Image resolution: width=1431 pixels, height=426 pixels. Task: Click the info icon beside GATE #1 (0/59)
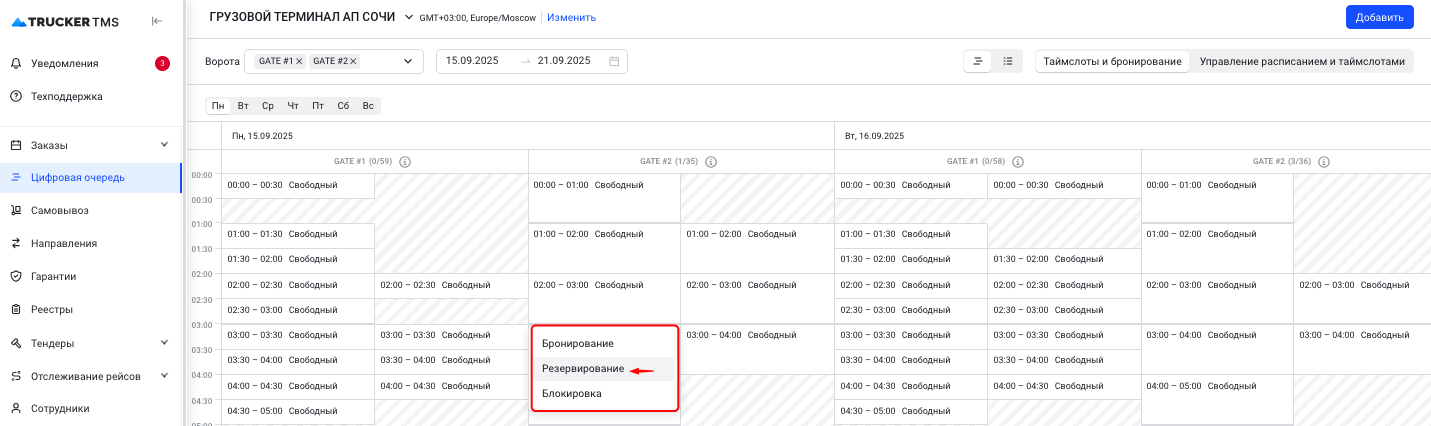pos(405,162)
